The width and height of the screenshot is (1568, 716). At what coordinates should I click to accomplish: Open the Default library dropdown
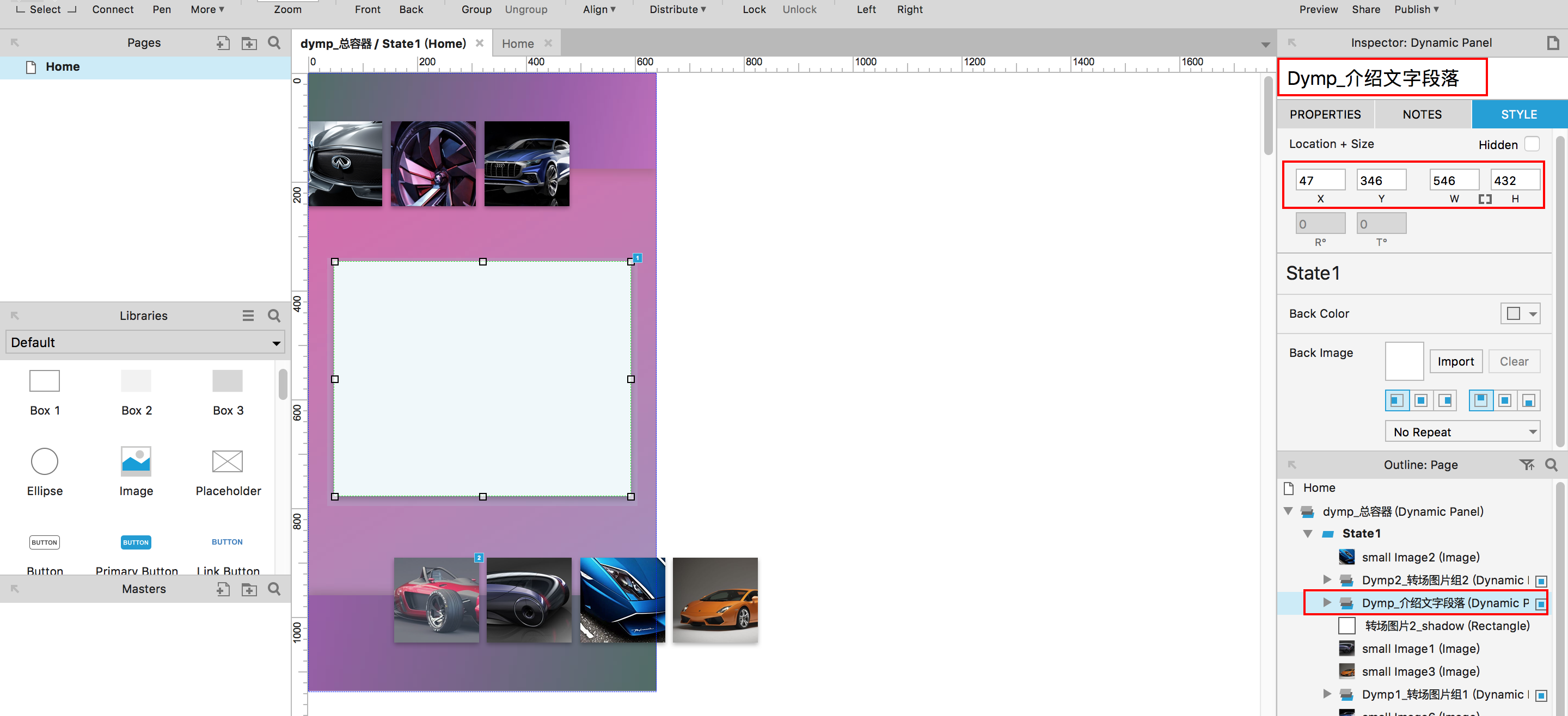(145, 342)
